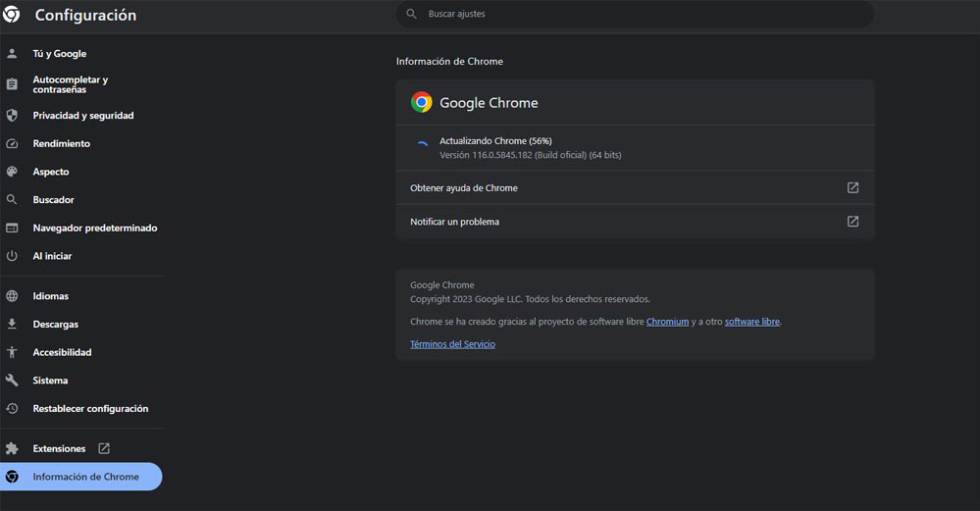Screen dimensions: 980x511
Task: Click the shield icon for Privacidad y seguridad
Action: pyautogui.click(x=12, y=115)
